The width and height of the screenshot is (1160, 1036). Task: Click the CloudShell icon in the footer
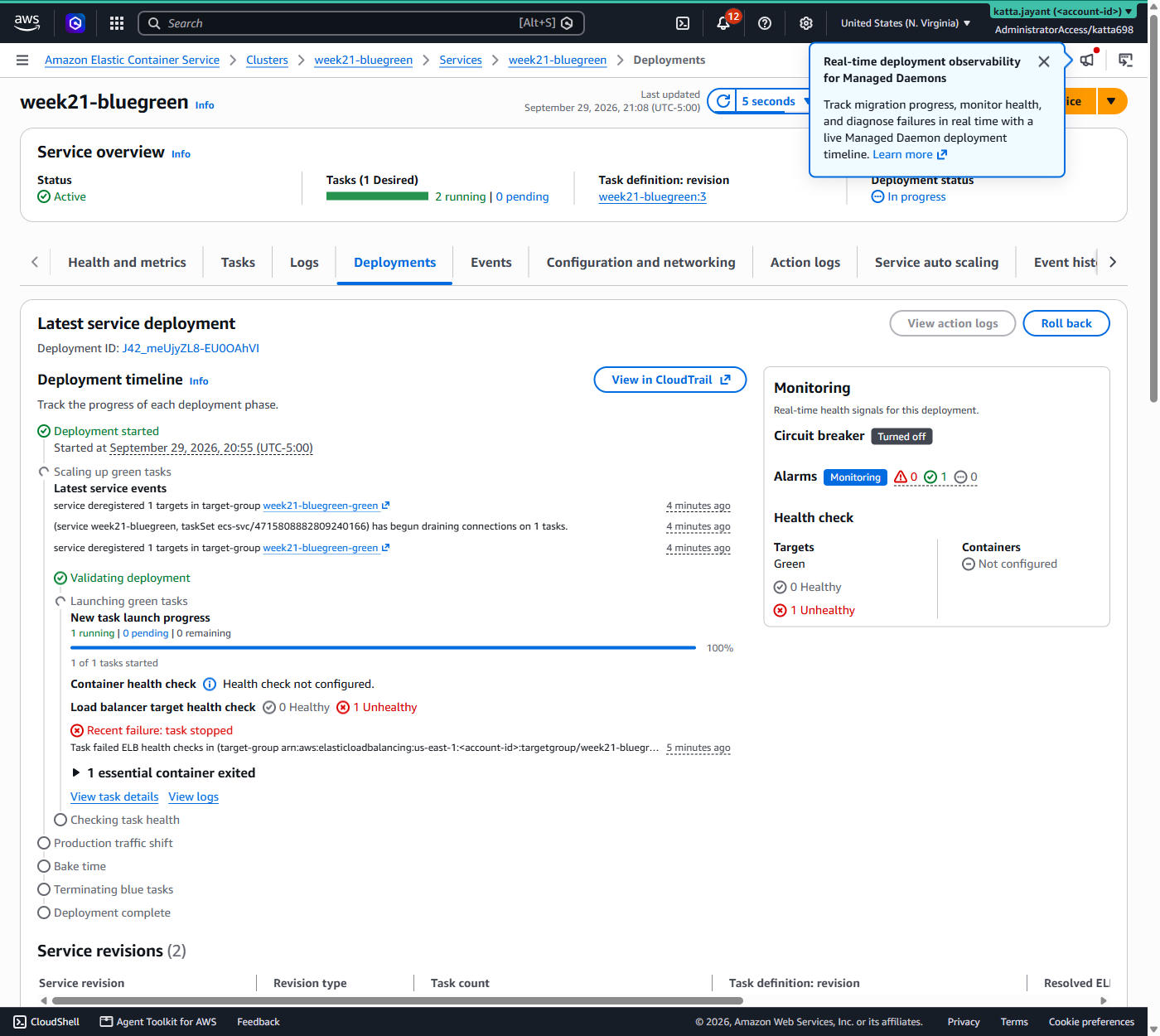[x=20, y=1022]
